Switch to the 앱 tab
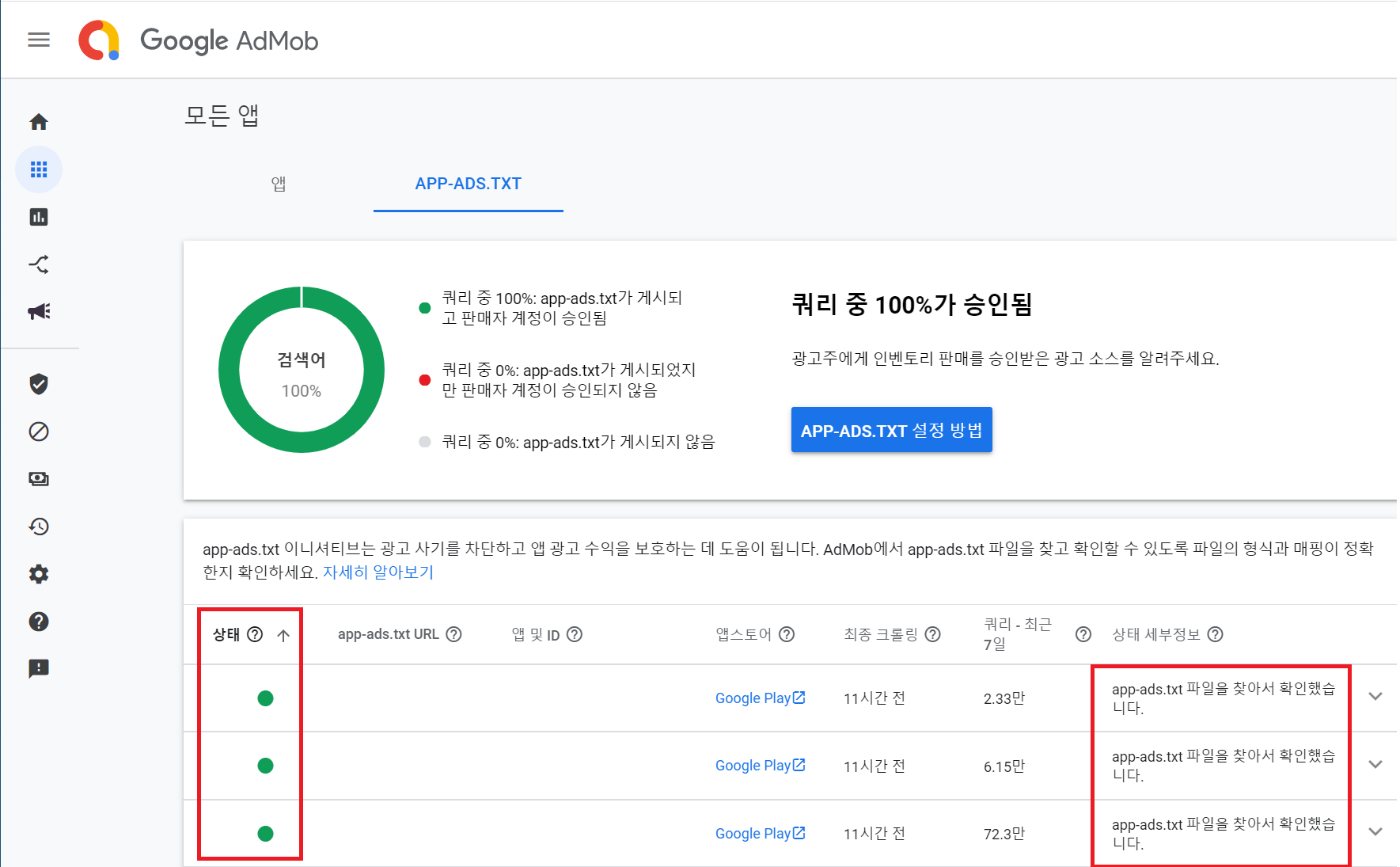 click(279, 184)
